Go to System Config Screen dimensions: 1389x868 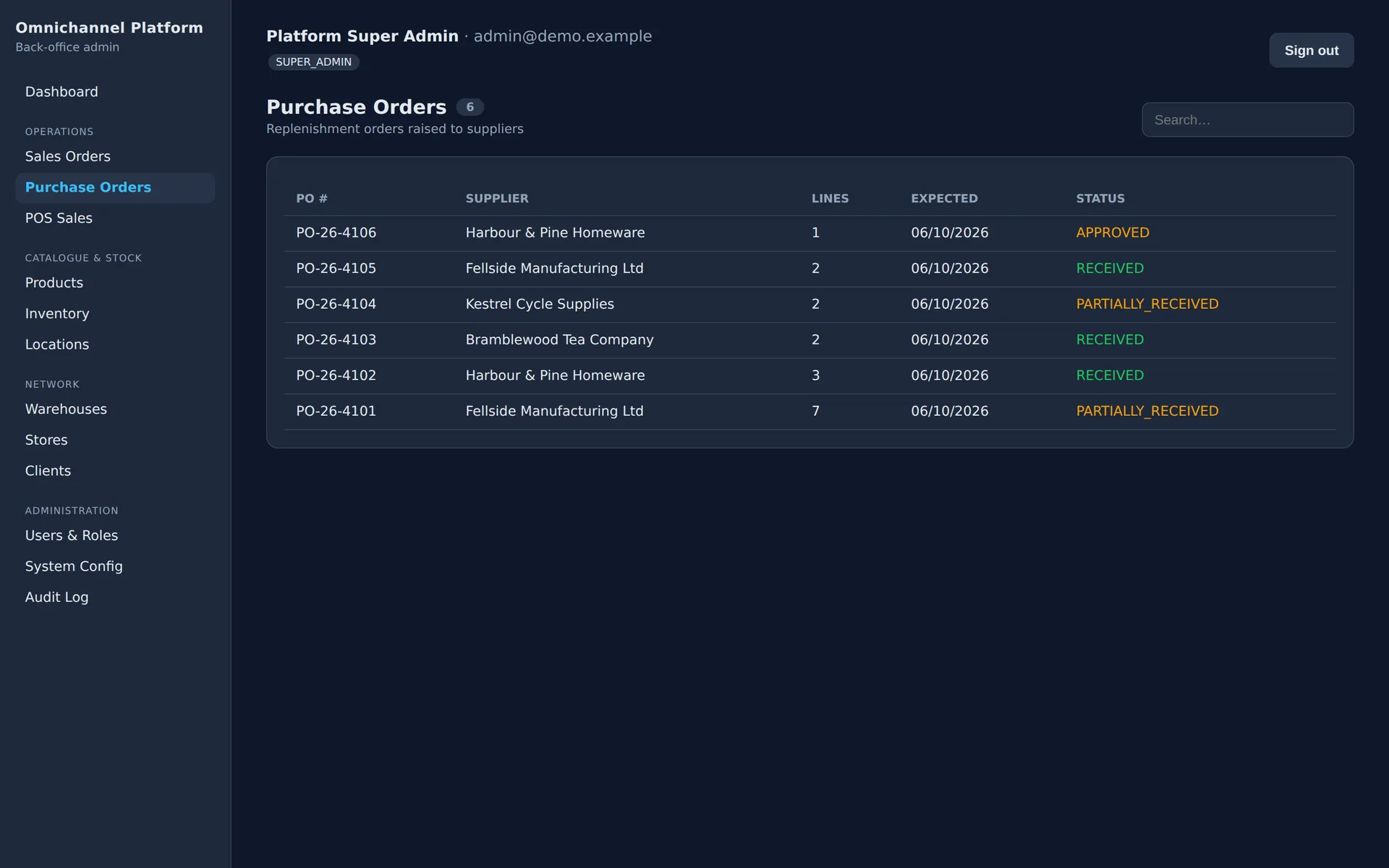[115, 566]
